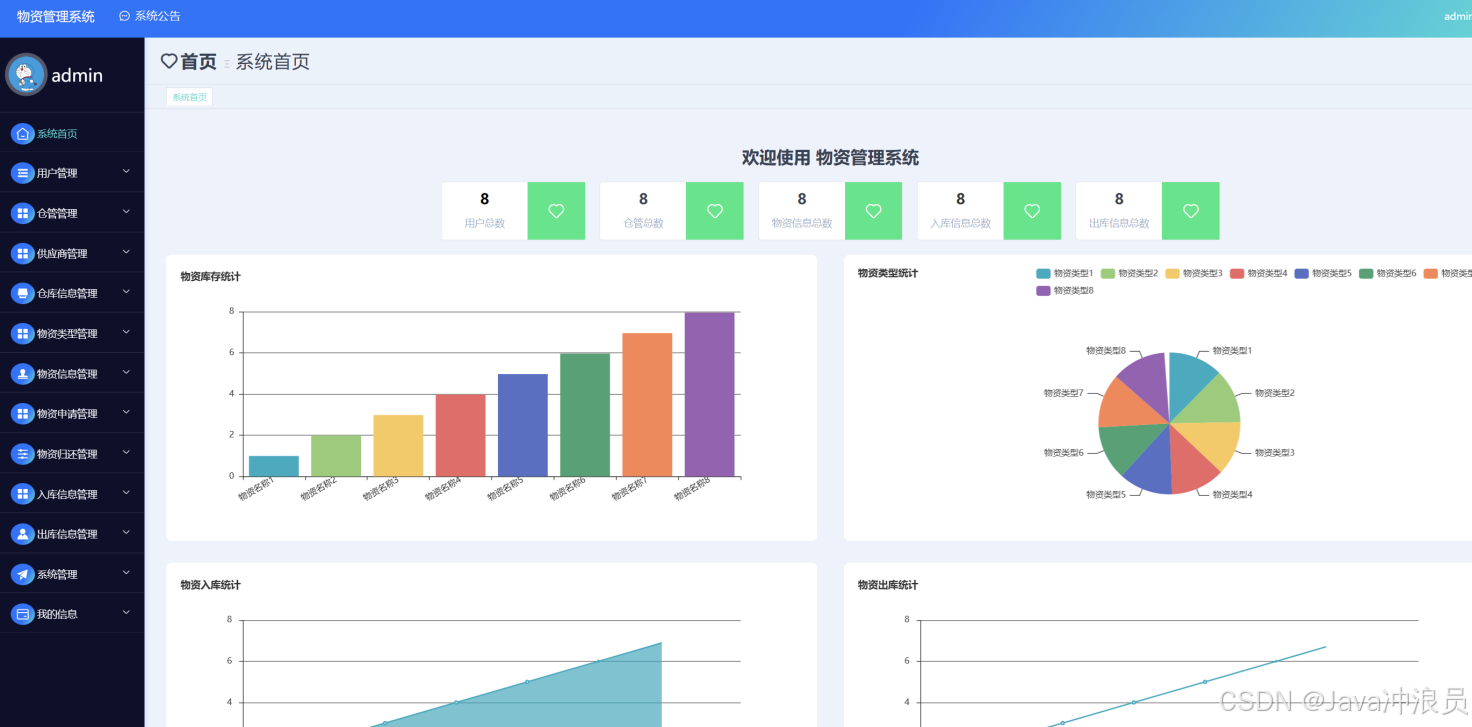Select the 仓管管理 sidebar icon
1472x727 pixels.
click(22, 212)
